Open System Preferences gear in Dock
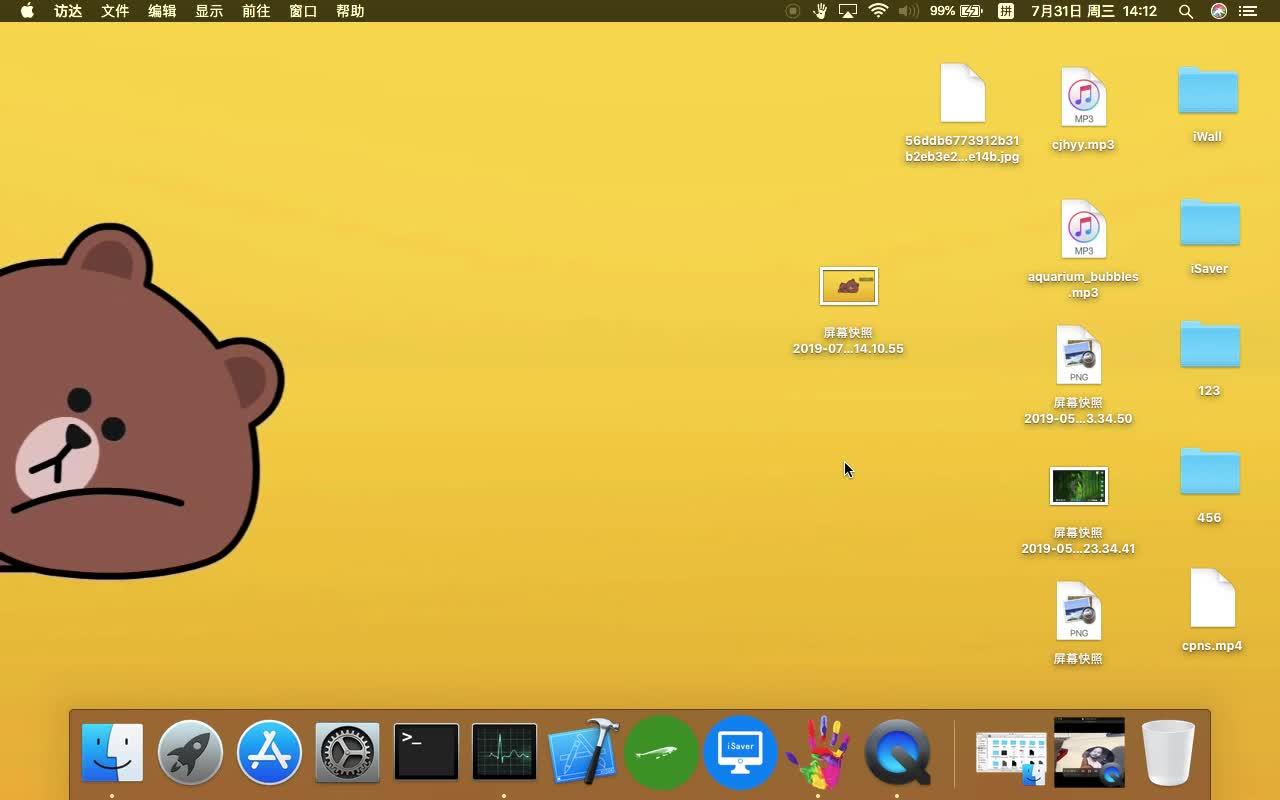The image size is (1280, 800). pyautogui.click(x=348, y=752)
